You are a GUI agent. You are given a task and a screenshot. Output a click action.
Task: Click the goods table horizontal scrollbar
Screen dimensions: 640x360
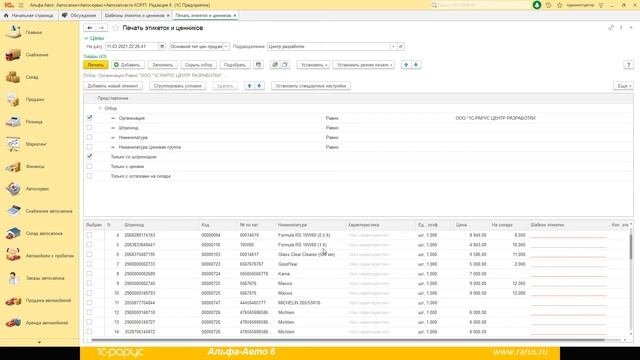(347, 340)
